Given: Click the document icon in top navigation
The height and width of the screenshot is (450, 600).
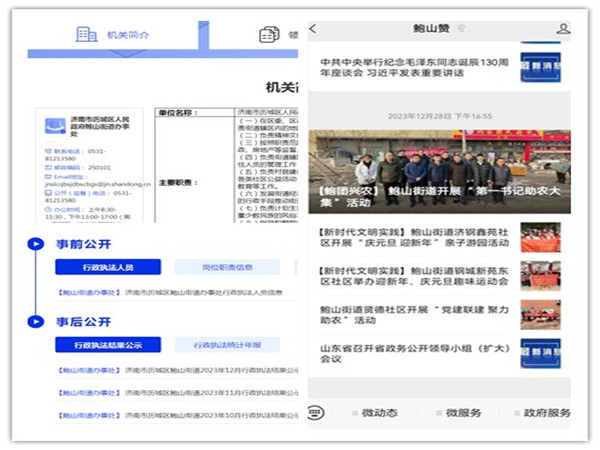Looking at the screenshot, I should (269, 35).
